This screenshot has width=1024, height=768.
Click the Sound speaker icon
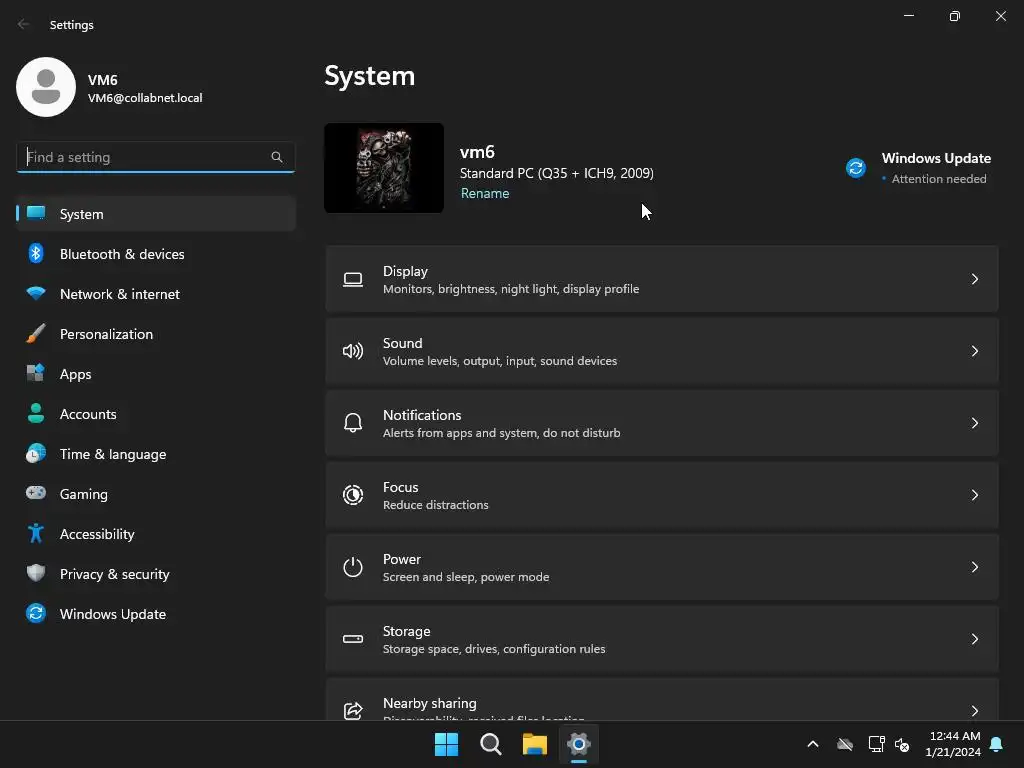tap(353, 351)
